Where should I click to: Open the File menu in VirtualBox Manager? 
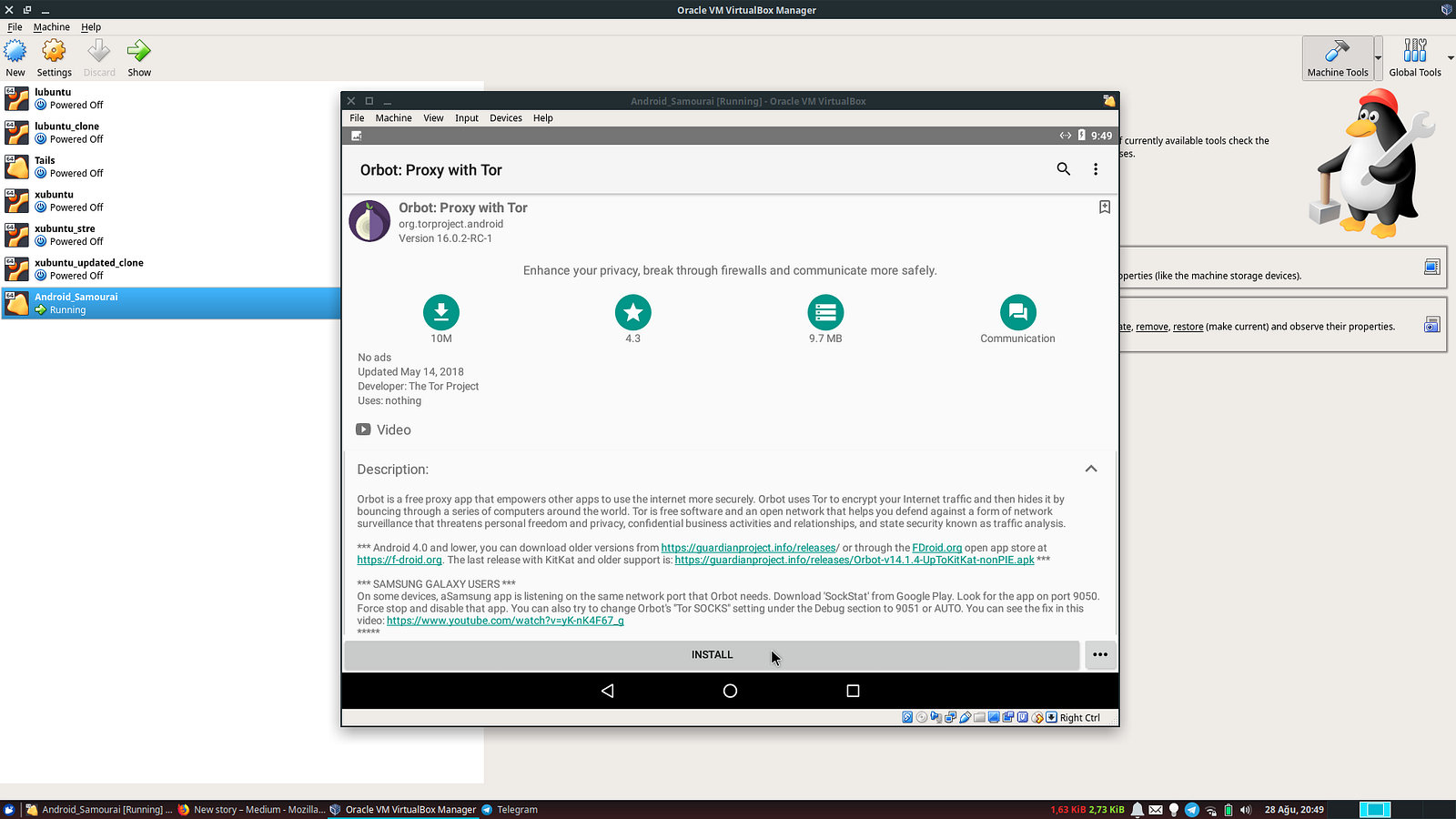pos(15,27)
